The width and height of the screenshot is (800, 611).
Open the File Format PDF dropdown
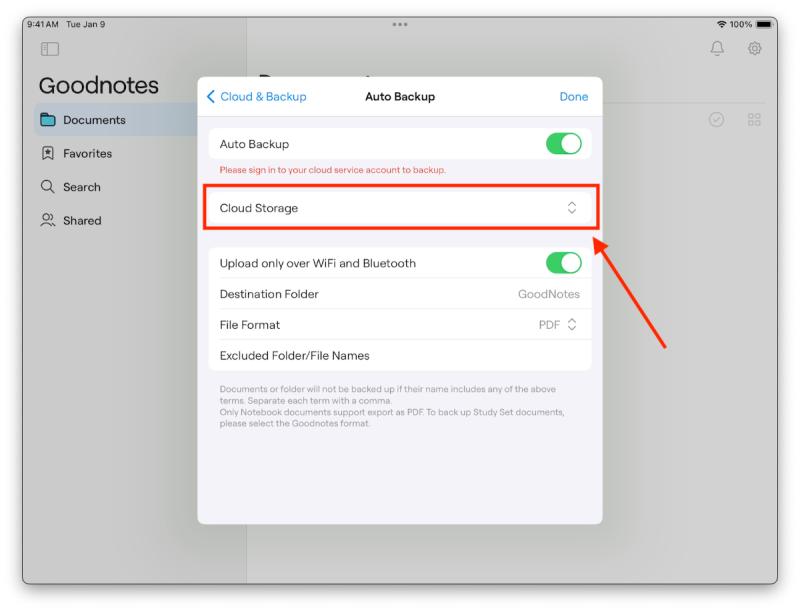[x=558, y=325]
